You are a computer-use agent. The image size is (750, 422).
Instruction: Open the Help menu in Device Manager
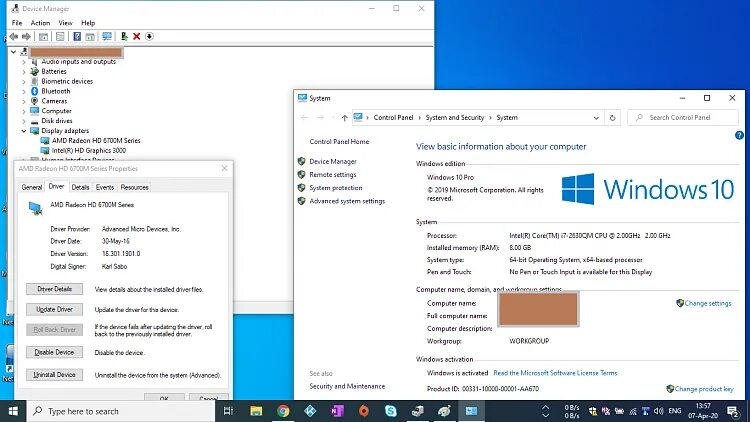coord(88,22)
